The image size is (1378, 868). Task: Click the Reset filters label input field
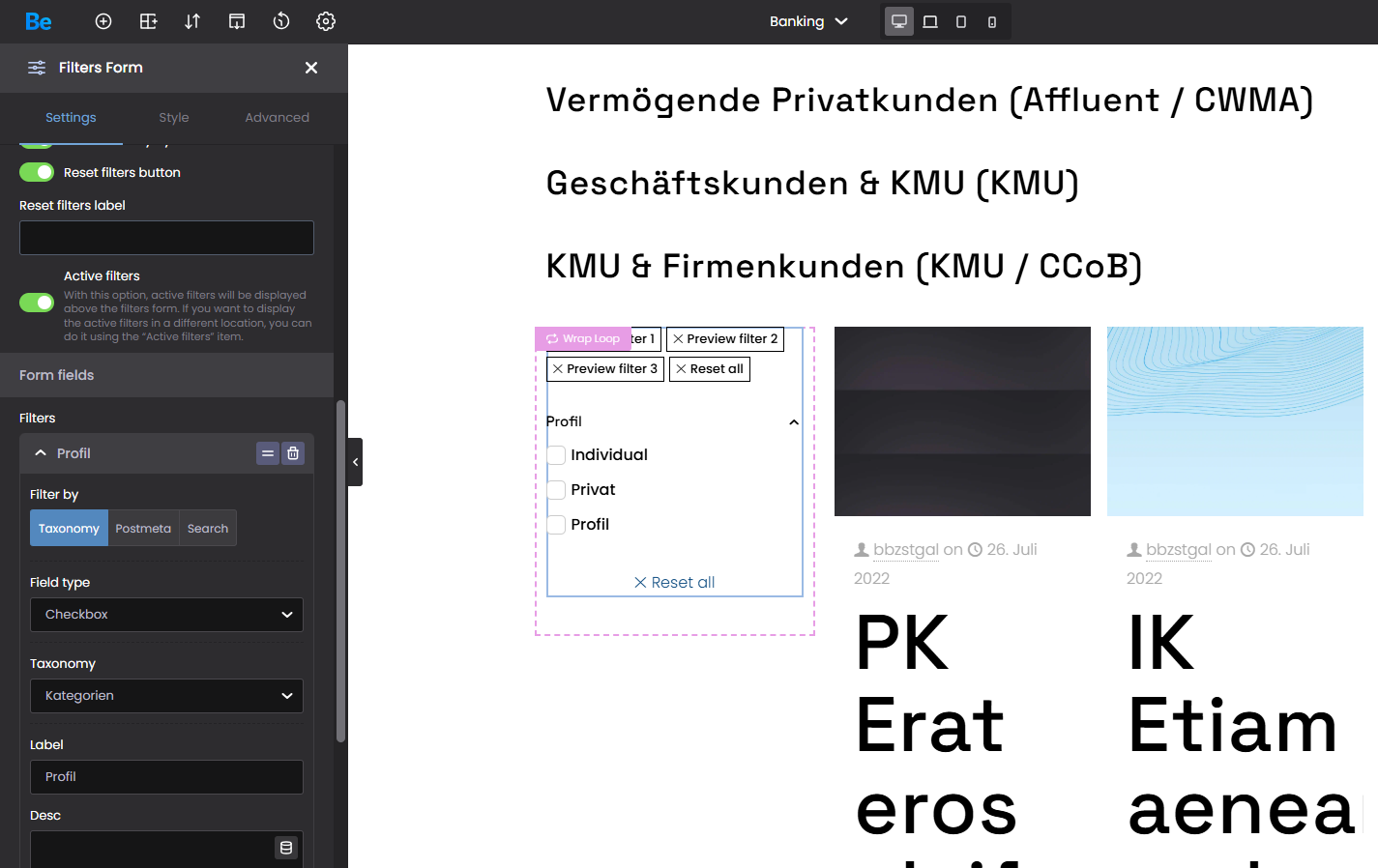166,238
